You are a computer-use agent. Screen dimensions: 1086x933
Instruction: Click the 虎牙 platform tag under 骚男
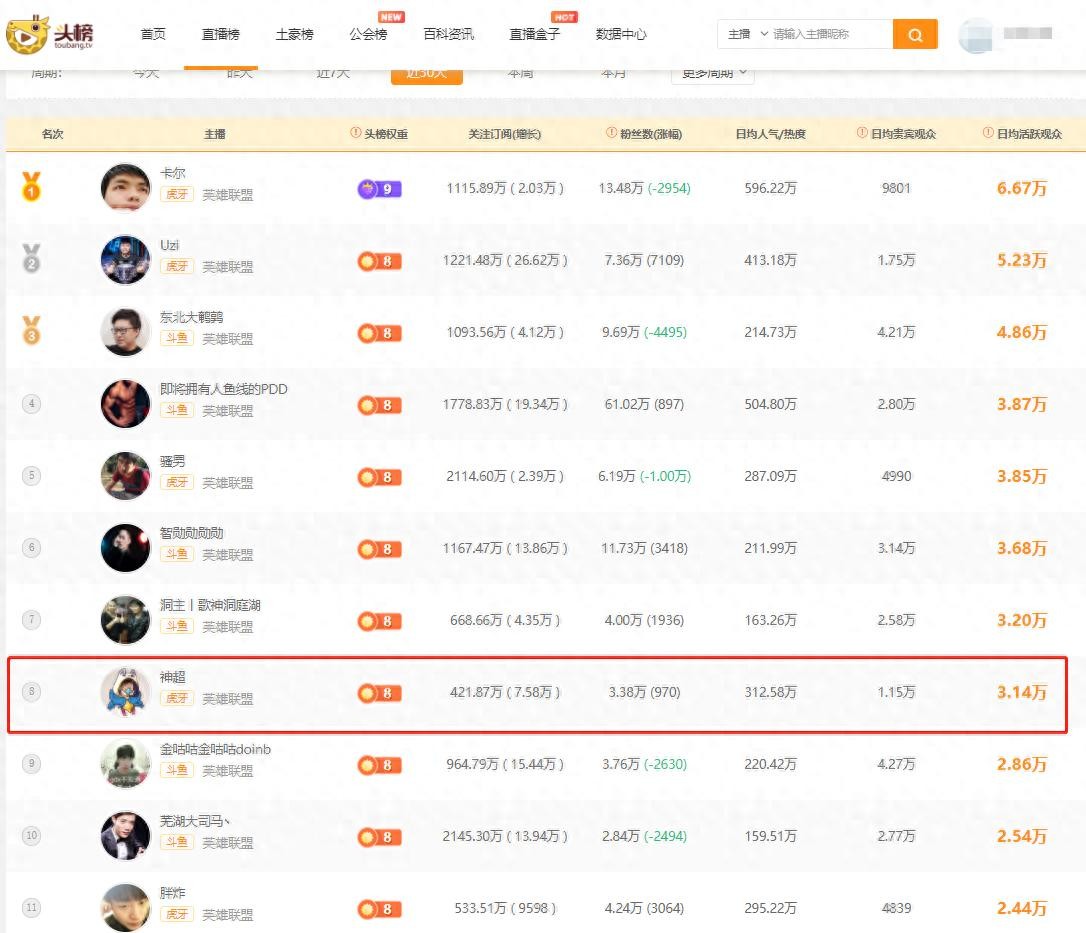pos(177,482)
